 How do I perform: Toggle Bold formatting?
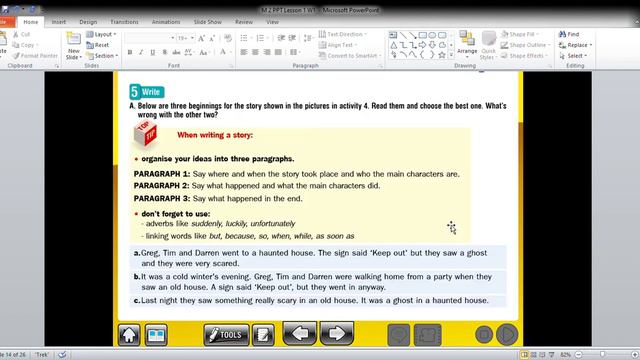(130, 52)
